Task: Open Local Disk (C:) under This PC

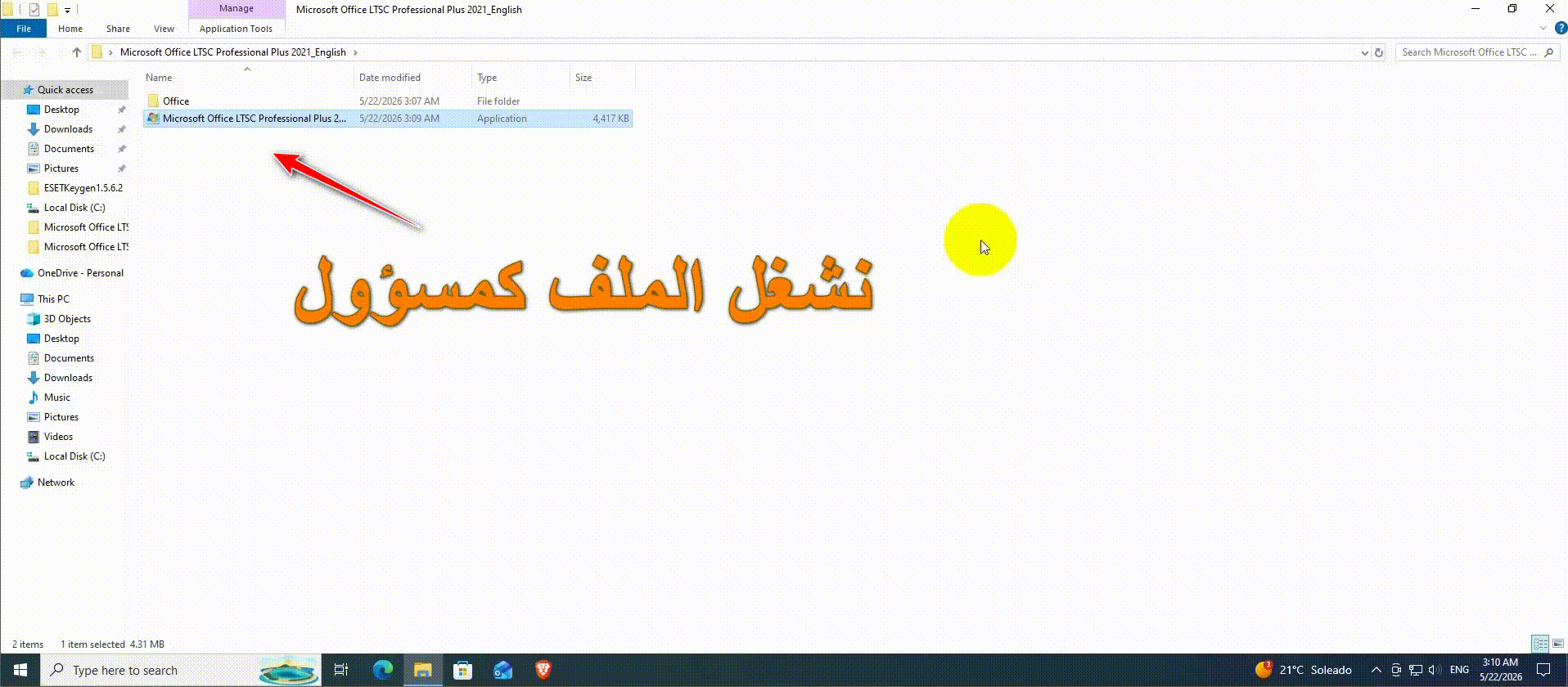Action: (x=74, y=456)
